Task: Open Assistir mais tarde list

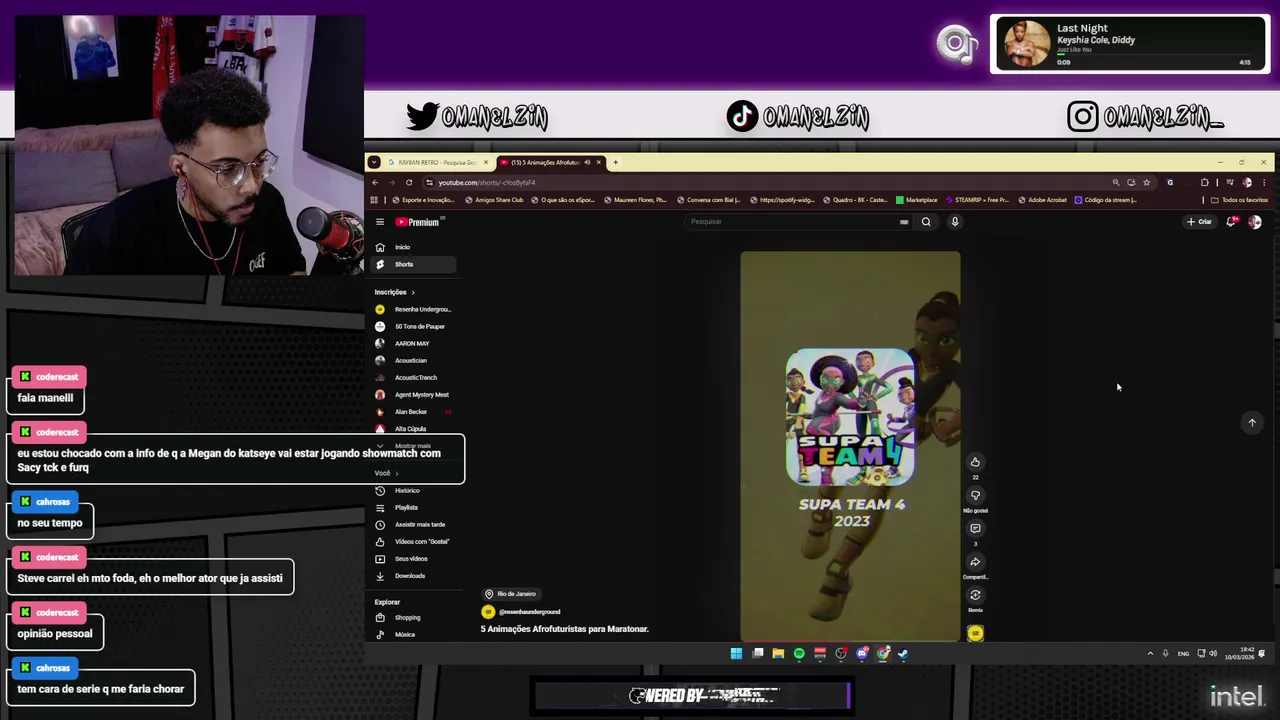Action: point(415,524)
